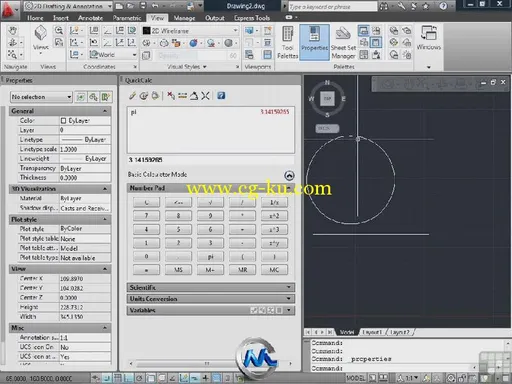Toggle Snap Mode in status bar

coord(106,378)
